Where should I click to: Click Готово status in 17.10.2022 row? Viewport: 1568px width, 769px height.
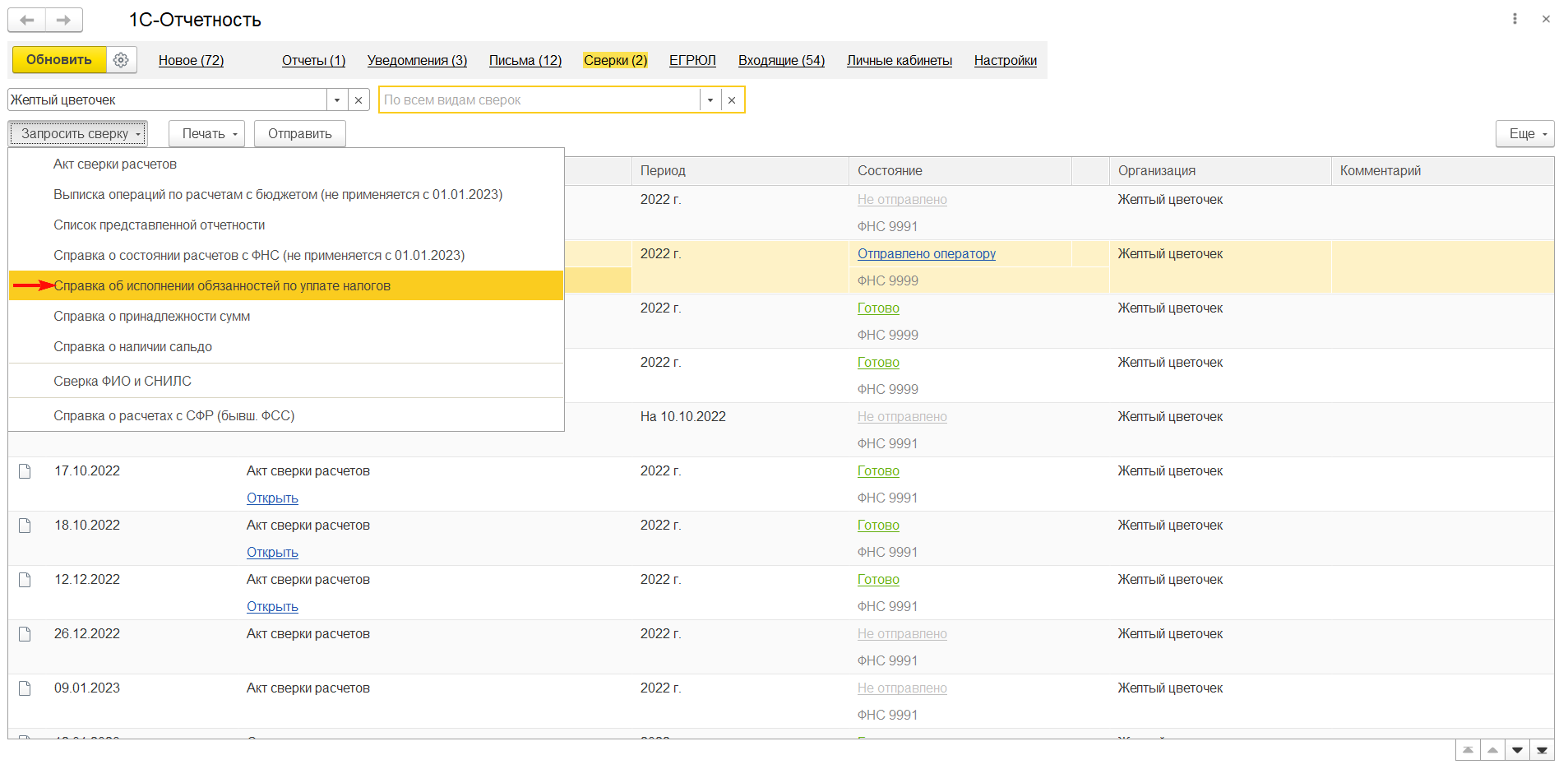(878, 471)
